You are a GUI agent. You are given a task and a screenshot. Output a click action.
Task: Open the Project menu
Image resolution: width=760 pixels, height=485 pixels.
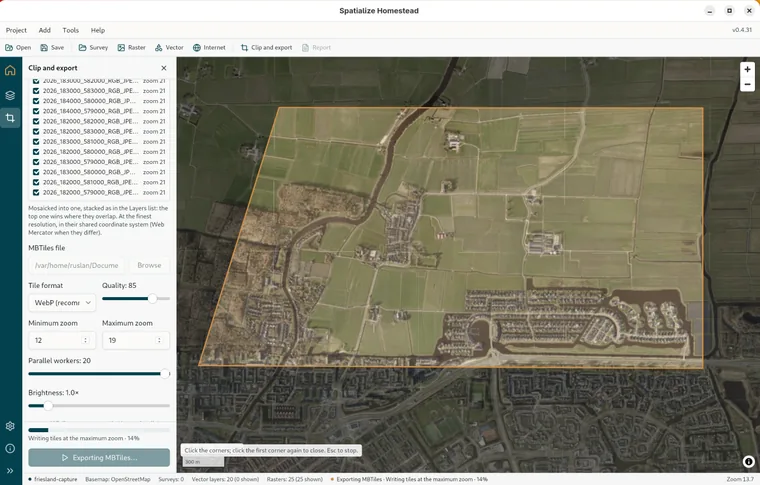(16, 30)
